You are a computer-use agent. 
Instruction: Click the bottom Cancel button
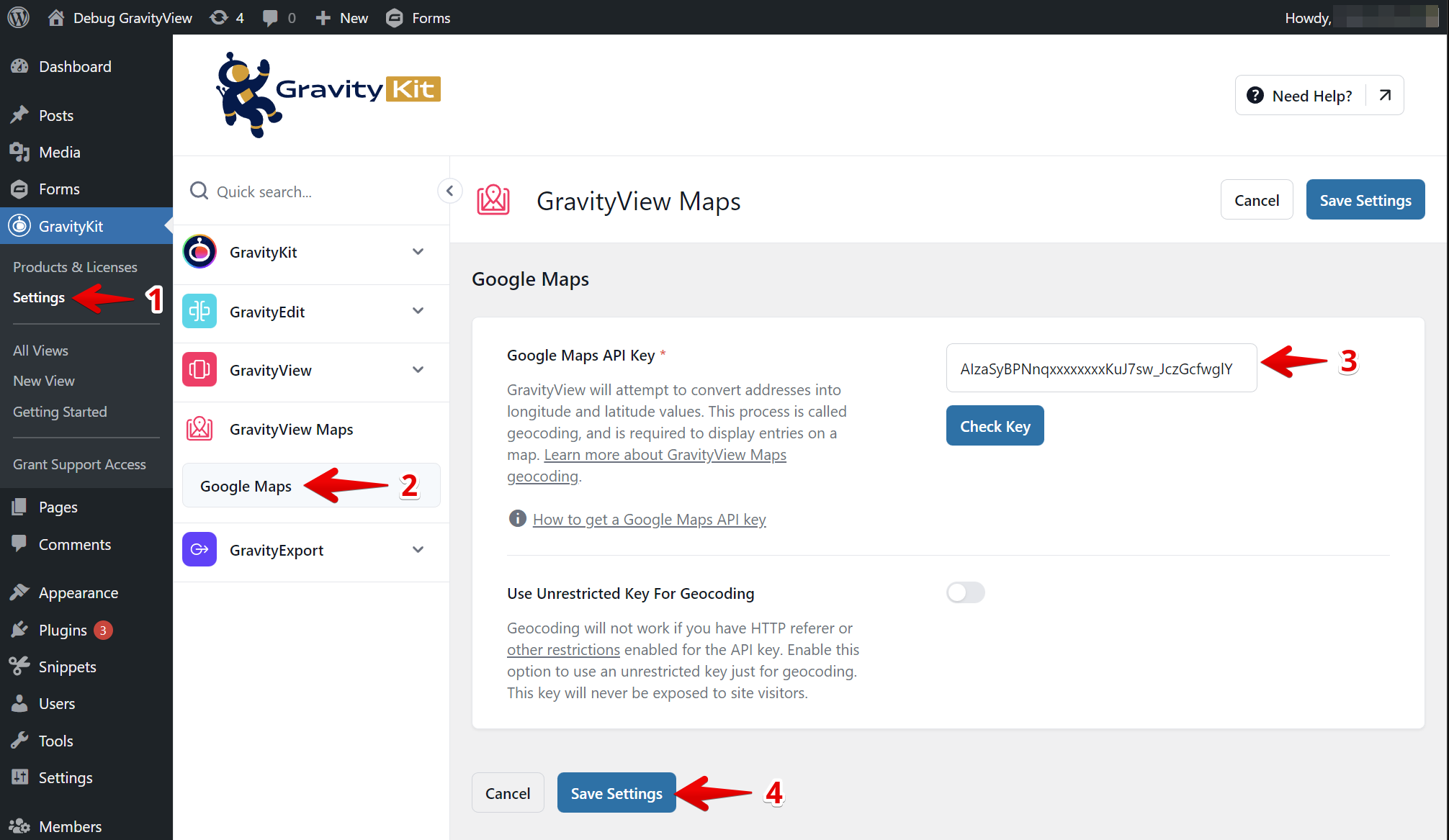point(508,792)
